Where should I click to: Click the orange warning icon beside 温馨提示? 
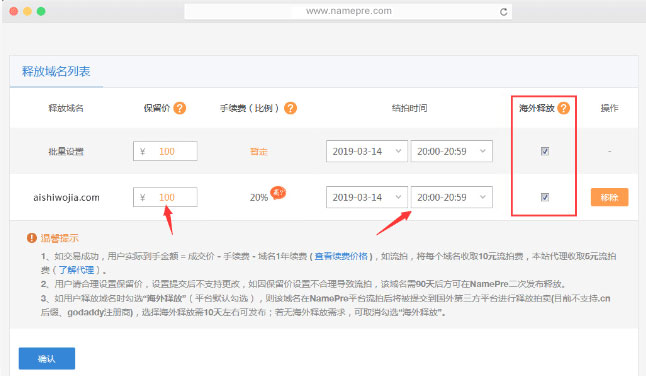point(31,238)
